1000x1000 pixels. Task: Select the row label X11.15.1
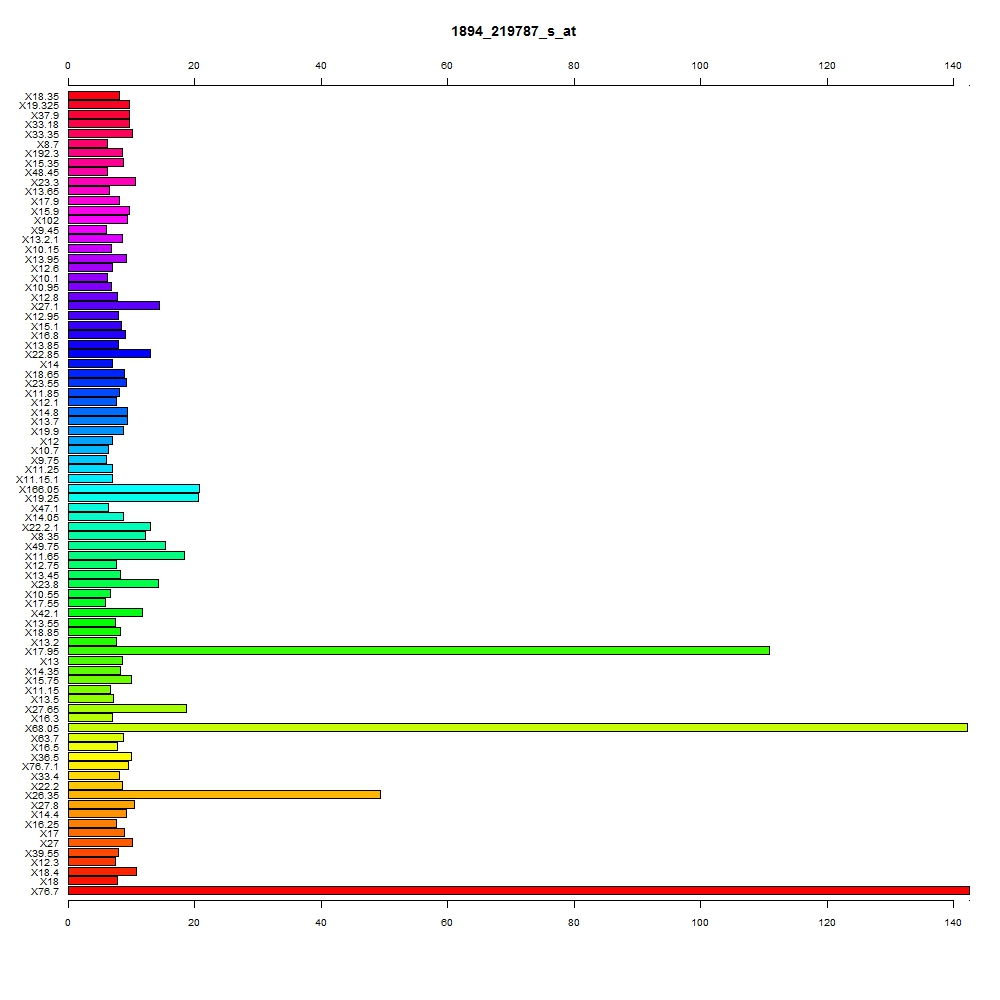(x=37, y=479)
